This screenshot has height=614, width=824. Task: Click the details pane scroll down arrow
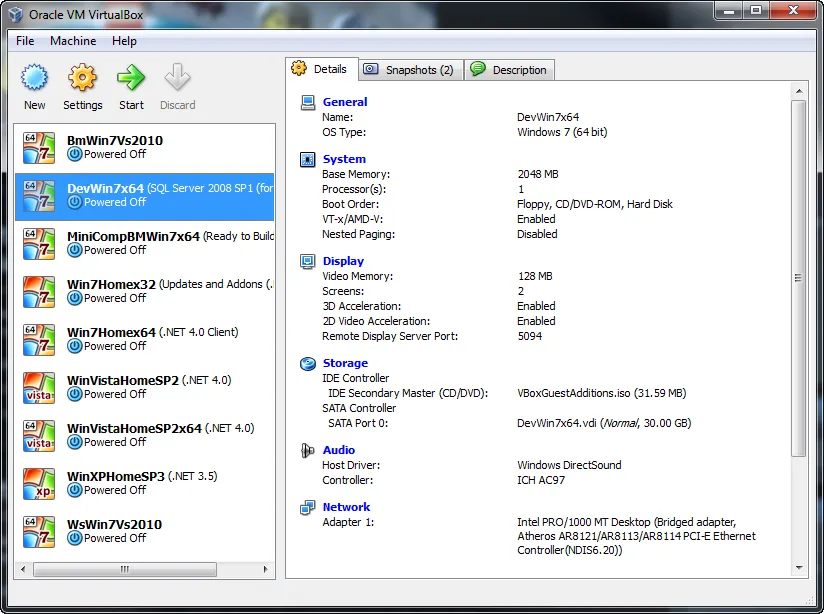tap(799, 567)
